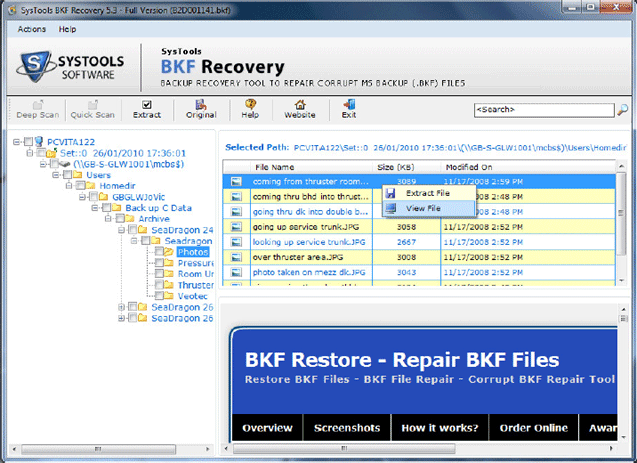Check the Veotec folder checkbox
Screen dimensions: 637x463
(x=159, y=296)
